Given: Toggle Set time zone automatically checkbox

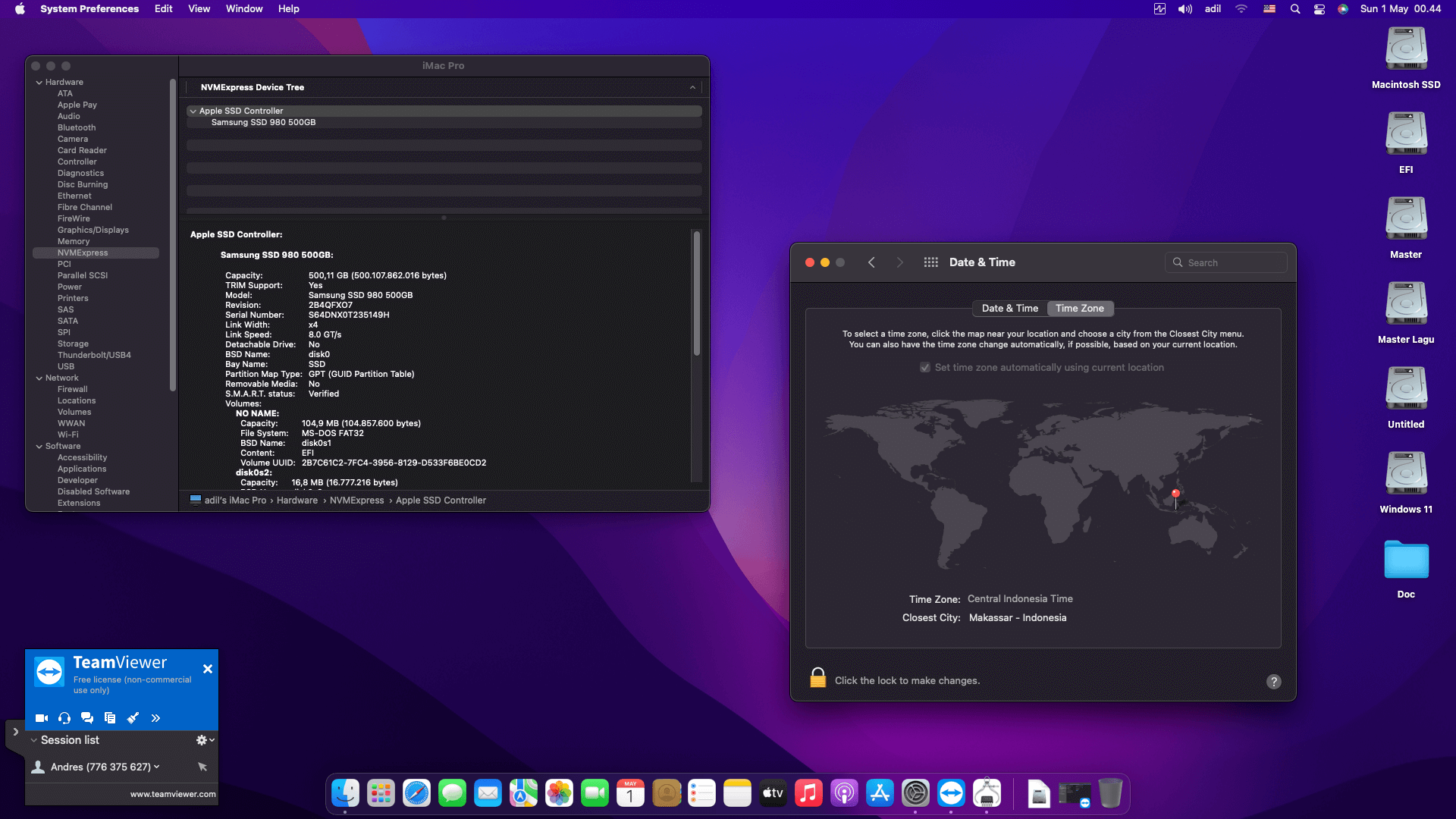Looking at the screenshot, I should coord(925,368).
